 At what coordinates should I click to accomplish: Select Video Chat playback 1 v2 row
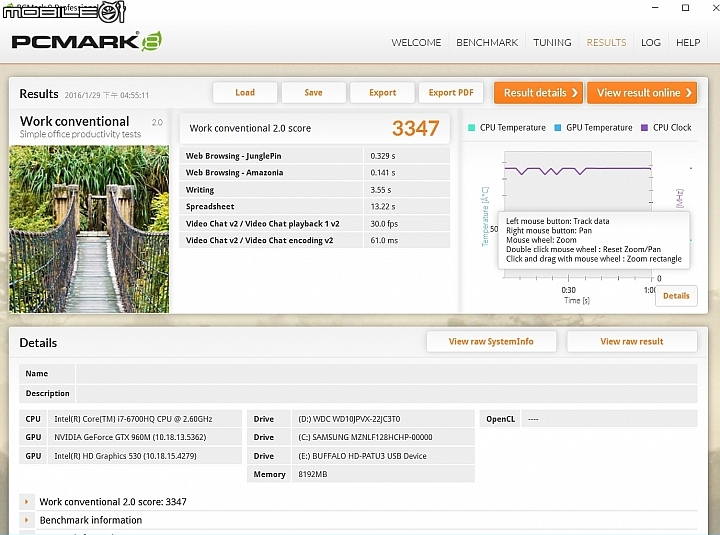315,224
